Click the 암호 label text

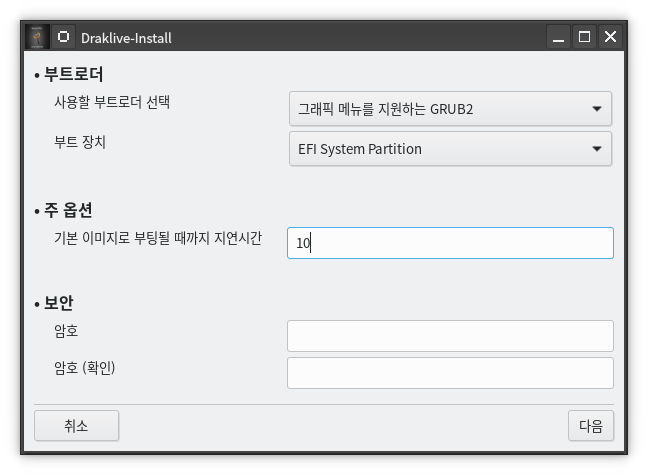click(x=66, y=331)
